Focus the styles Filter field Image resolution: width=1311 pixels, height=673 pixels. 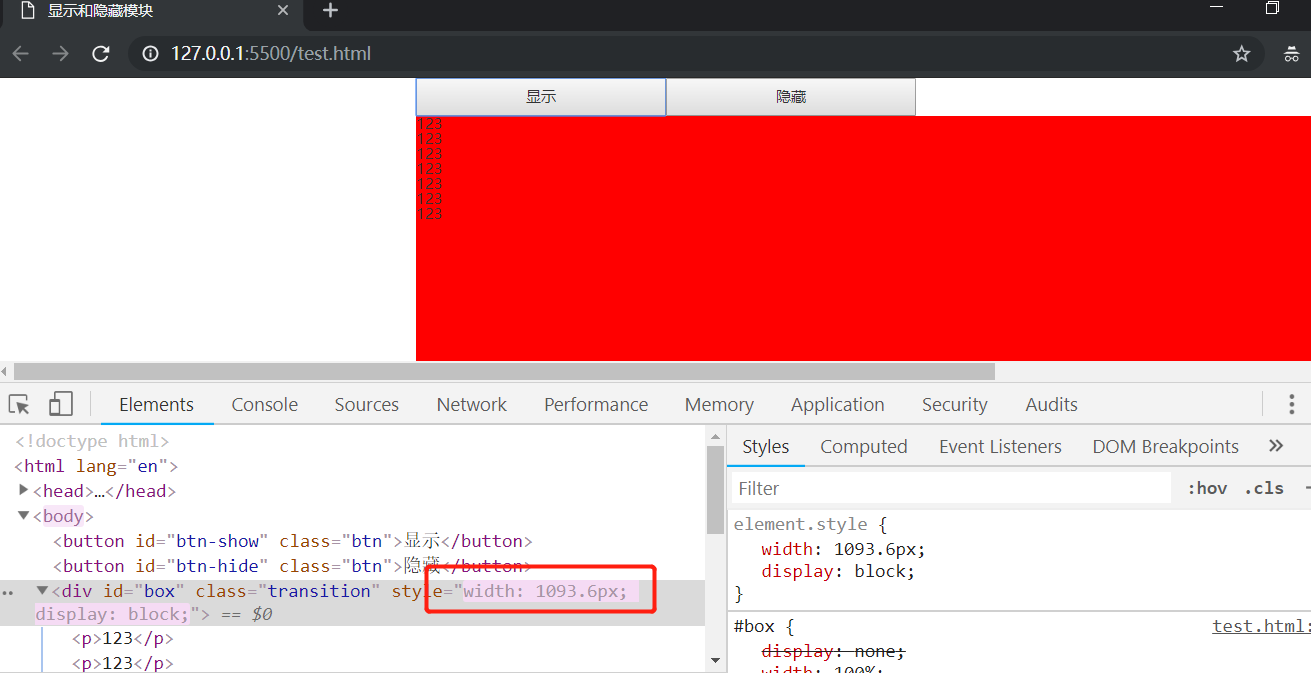[951, 488]
